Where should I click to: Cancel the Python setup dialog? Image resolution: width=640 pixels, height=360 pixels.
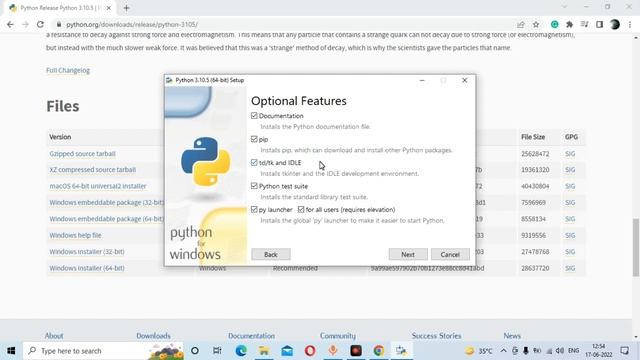tap(450, 254)
